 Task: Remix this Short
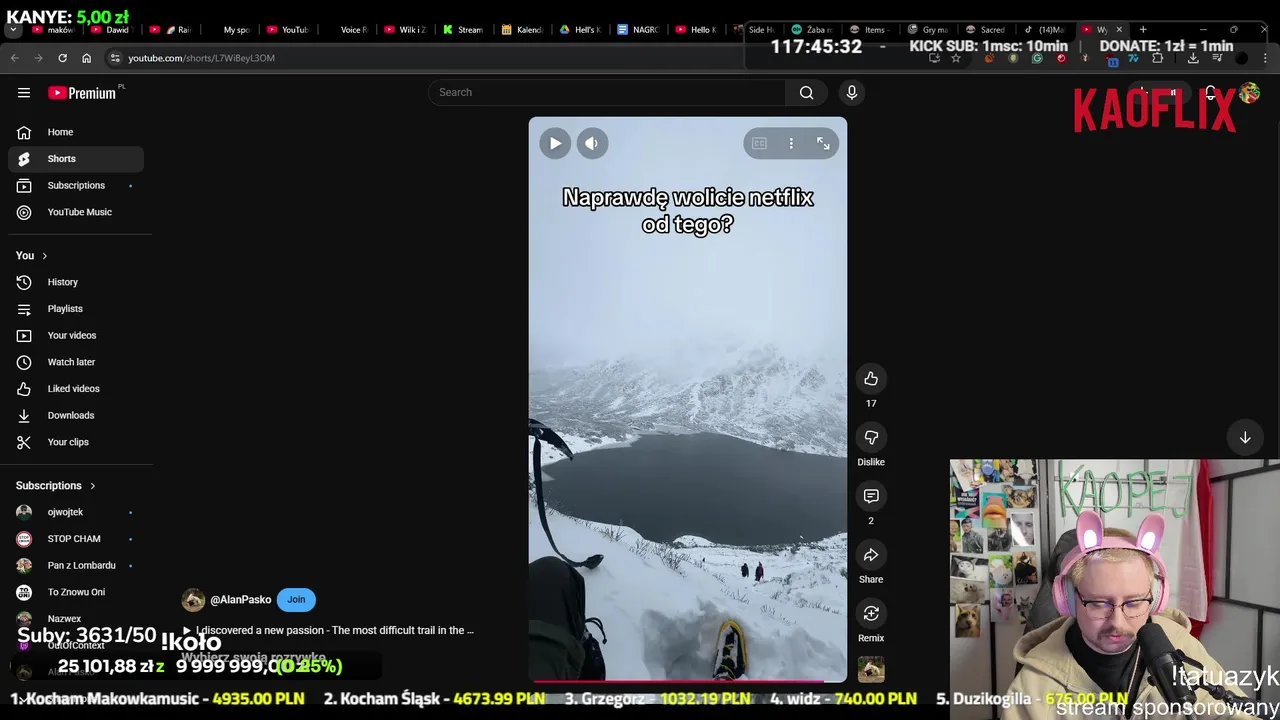point(871,613)
